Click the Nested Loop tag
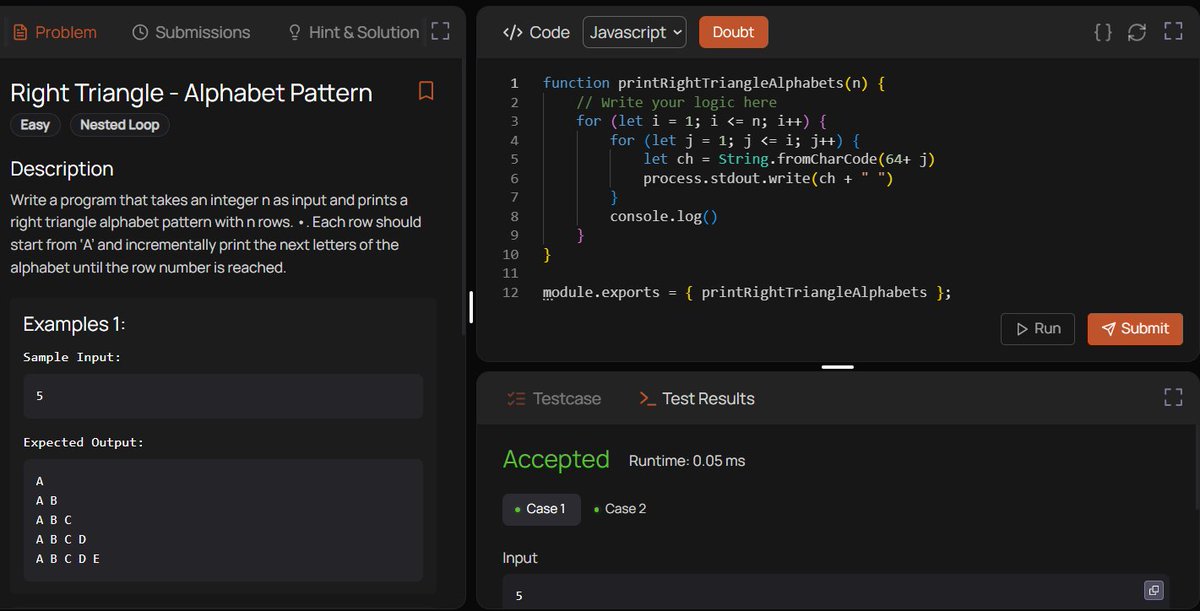 (119, 125)
